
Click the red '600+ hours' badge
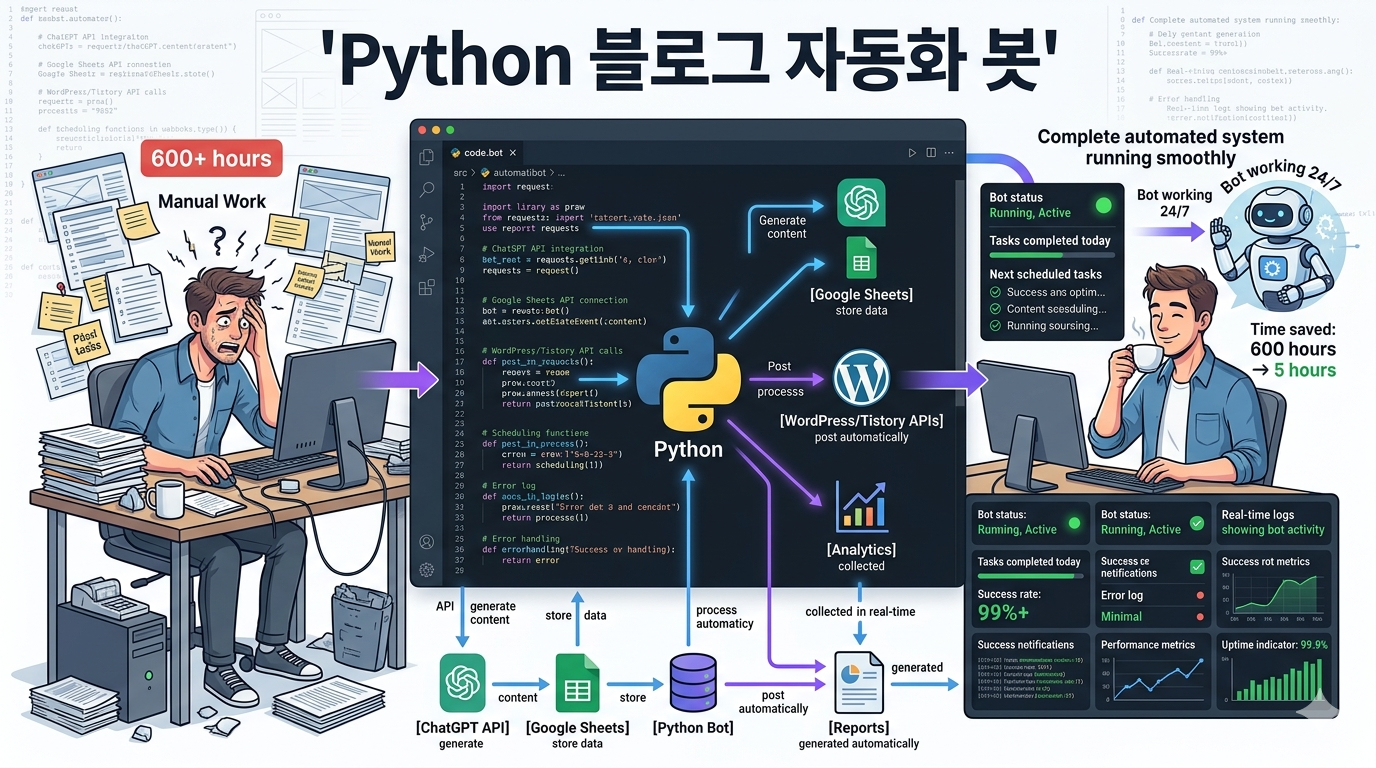[x=211, y=158]
